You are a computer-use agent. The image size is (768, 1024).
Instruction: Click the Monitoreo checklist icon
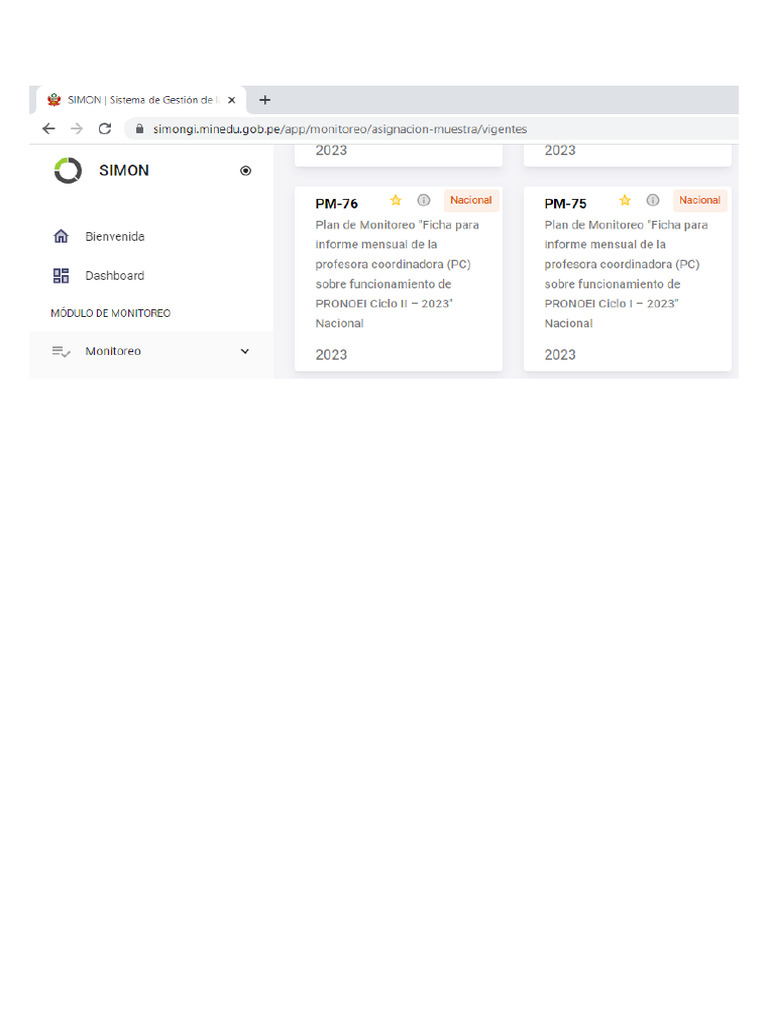(x=61, y=352)
